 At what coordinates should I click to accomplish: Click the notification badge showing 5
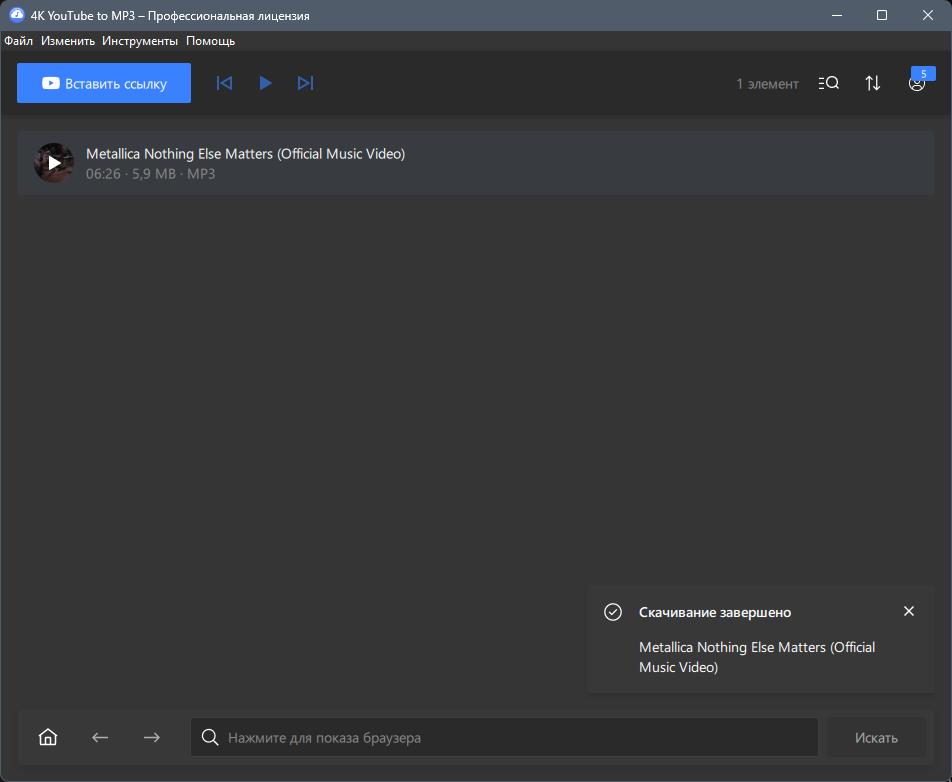tap(923, 74)
